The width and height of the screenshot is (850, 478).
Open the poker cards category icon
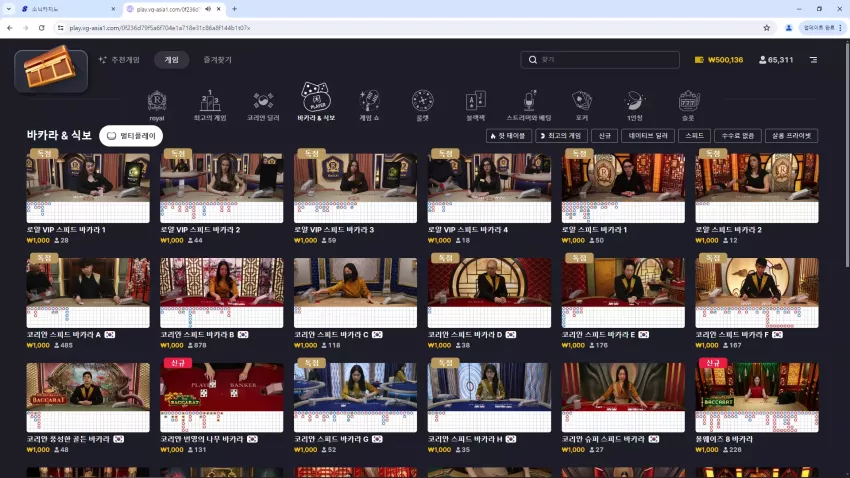[582, 106]
